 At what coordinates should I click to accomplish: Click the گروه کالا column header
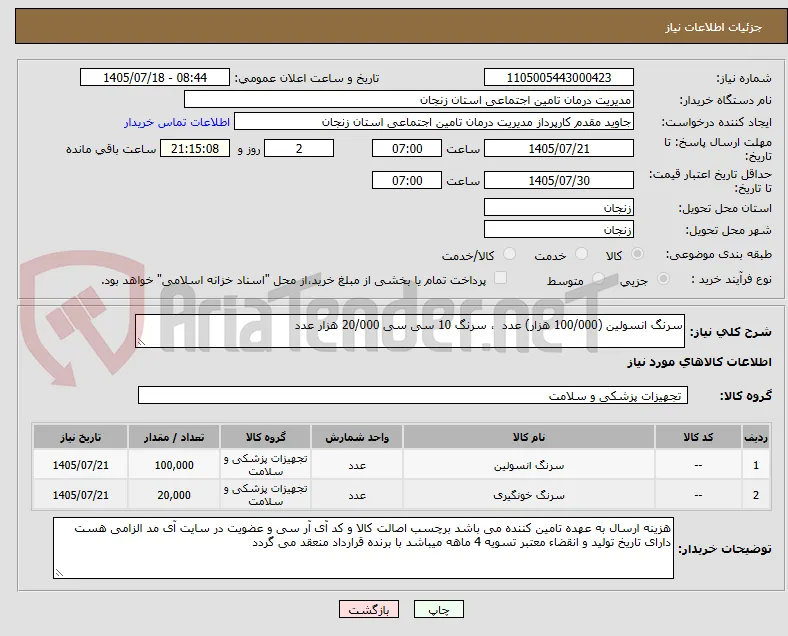point(265,437)
